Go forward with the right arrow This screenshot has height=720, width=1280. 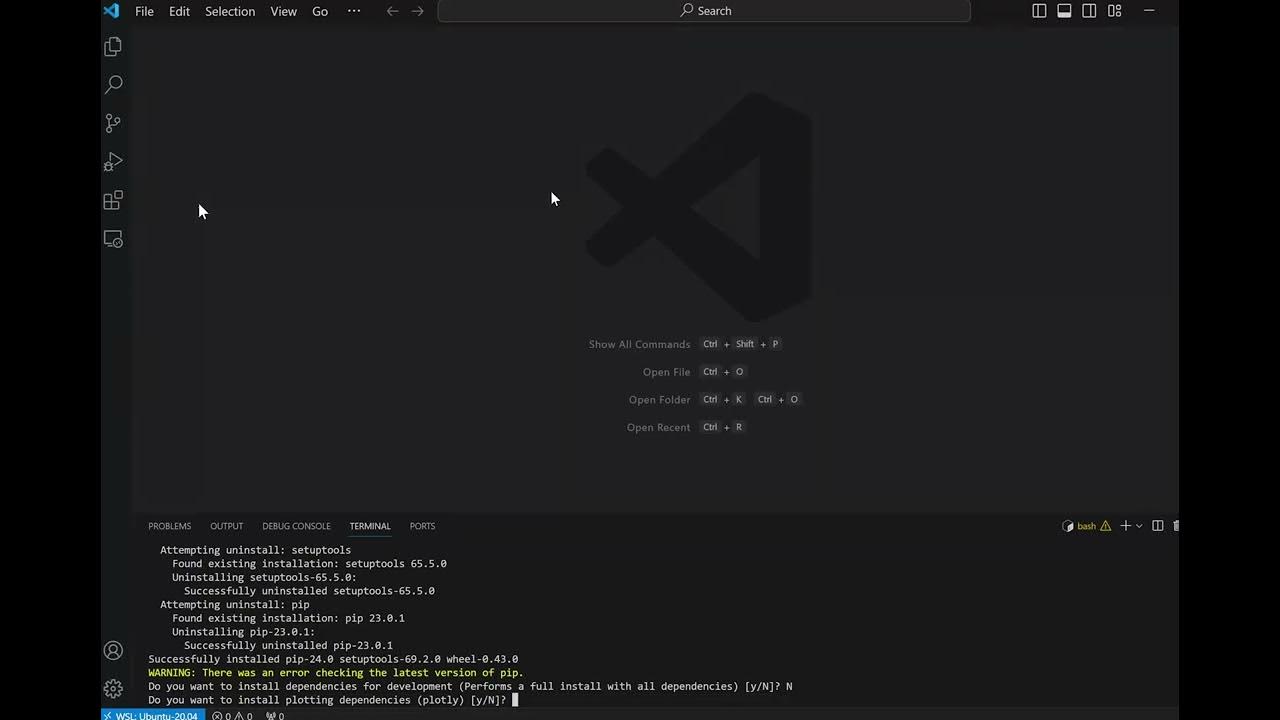(x=418, y=11)
